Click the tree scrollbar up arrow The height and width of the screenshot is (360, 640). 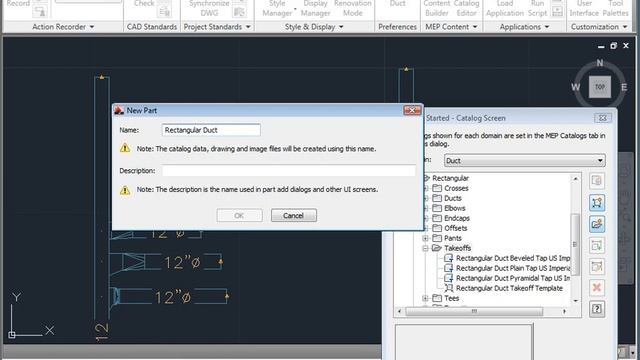pos(576,179)
